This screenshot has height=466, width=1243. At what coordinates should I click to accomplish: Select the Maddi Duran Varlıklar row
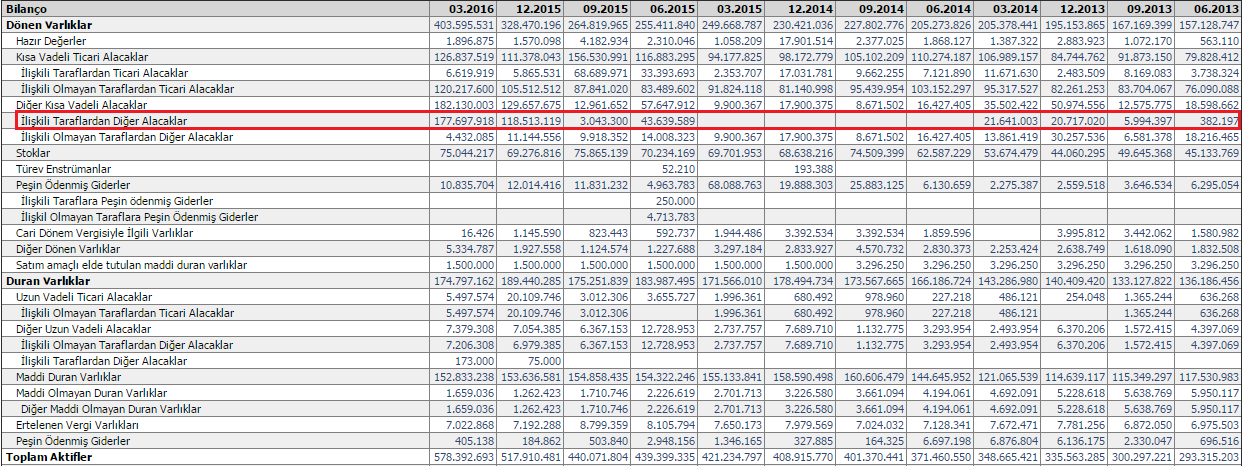(68, 377)
